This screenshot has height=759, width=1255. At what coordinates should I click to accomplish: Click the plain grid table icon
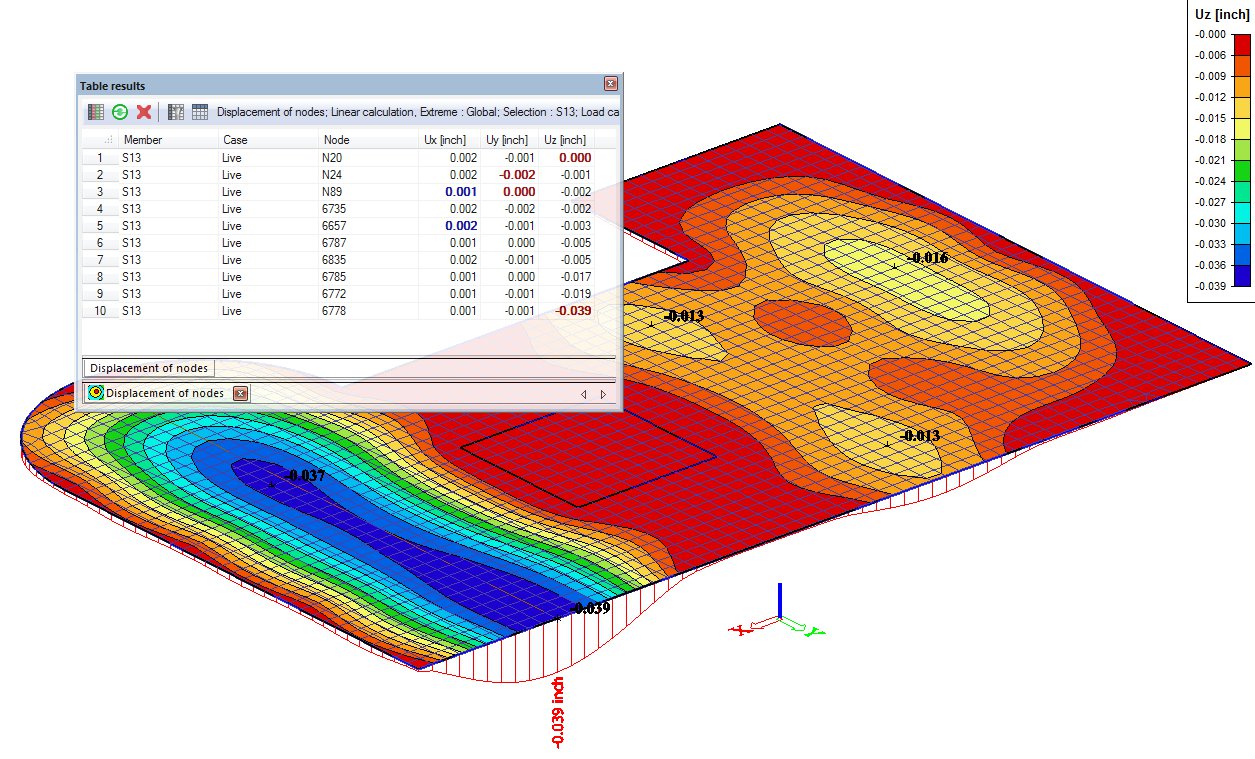point(200,112)
